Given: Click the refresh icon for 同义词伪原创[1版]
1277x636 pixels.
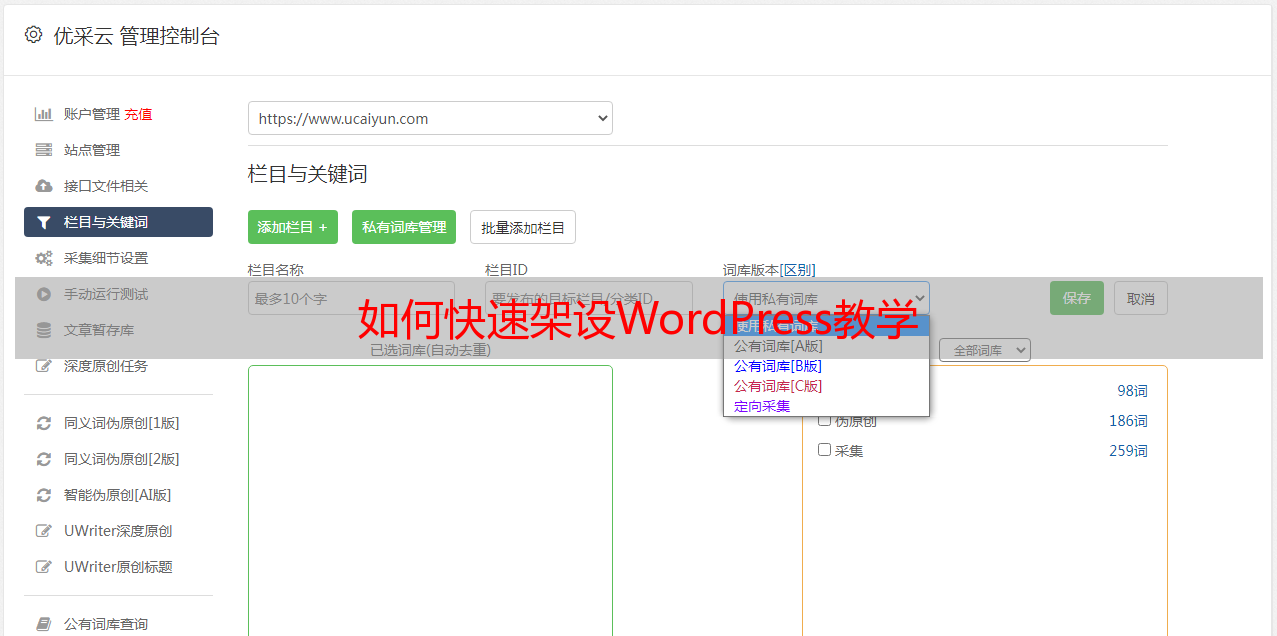Looking at the screenshot, I should pos(44,423).
